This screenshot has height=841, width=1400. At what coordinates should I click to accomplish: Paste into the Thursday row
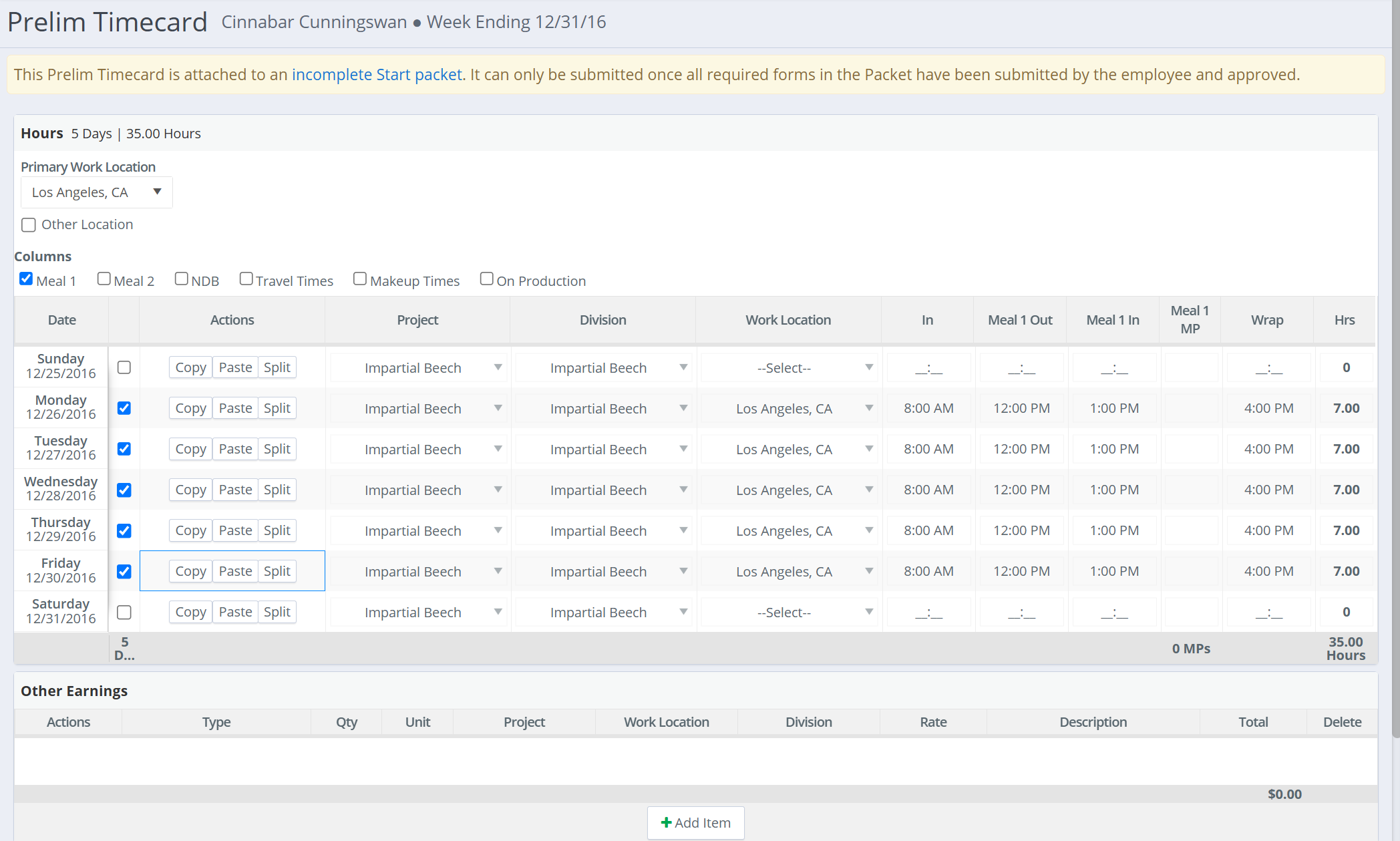235,530
